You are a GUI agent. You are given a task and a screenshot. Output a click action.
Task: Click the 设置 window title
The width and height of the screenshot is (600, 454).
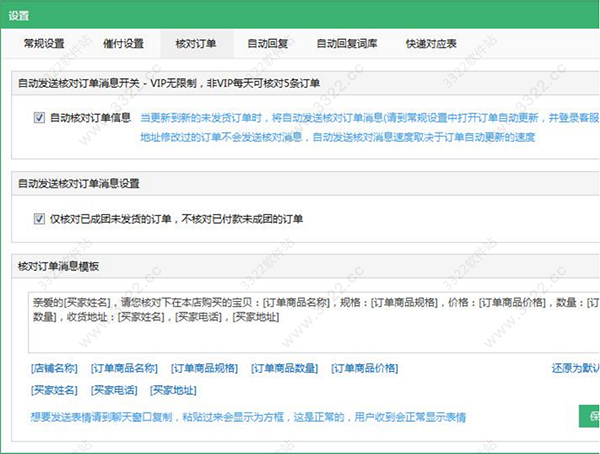coord(19,16)
